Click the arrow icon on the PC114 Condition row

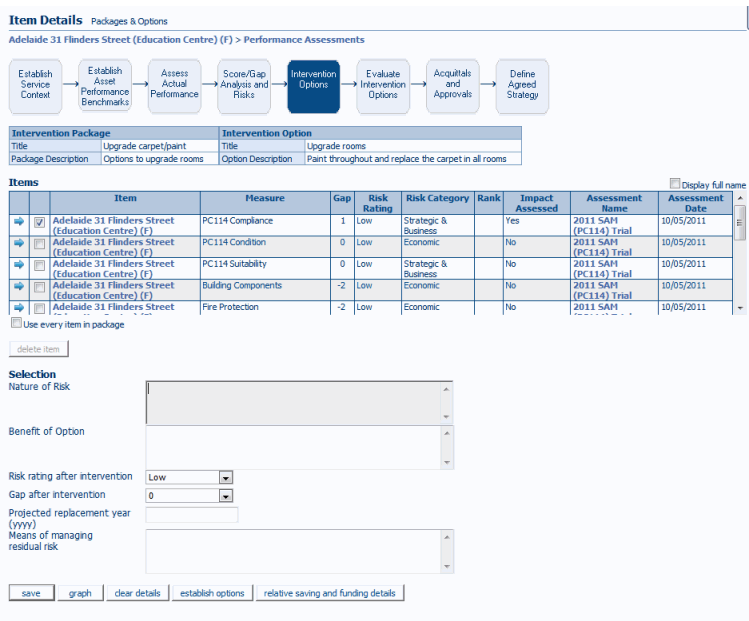tap(19, 243)
